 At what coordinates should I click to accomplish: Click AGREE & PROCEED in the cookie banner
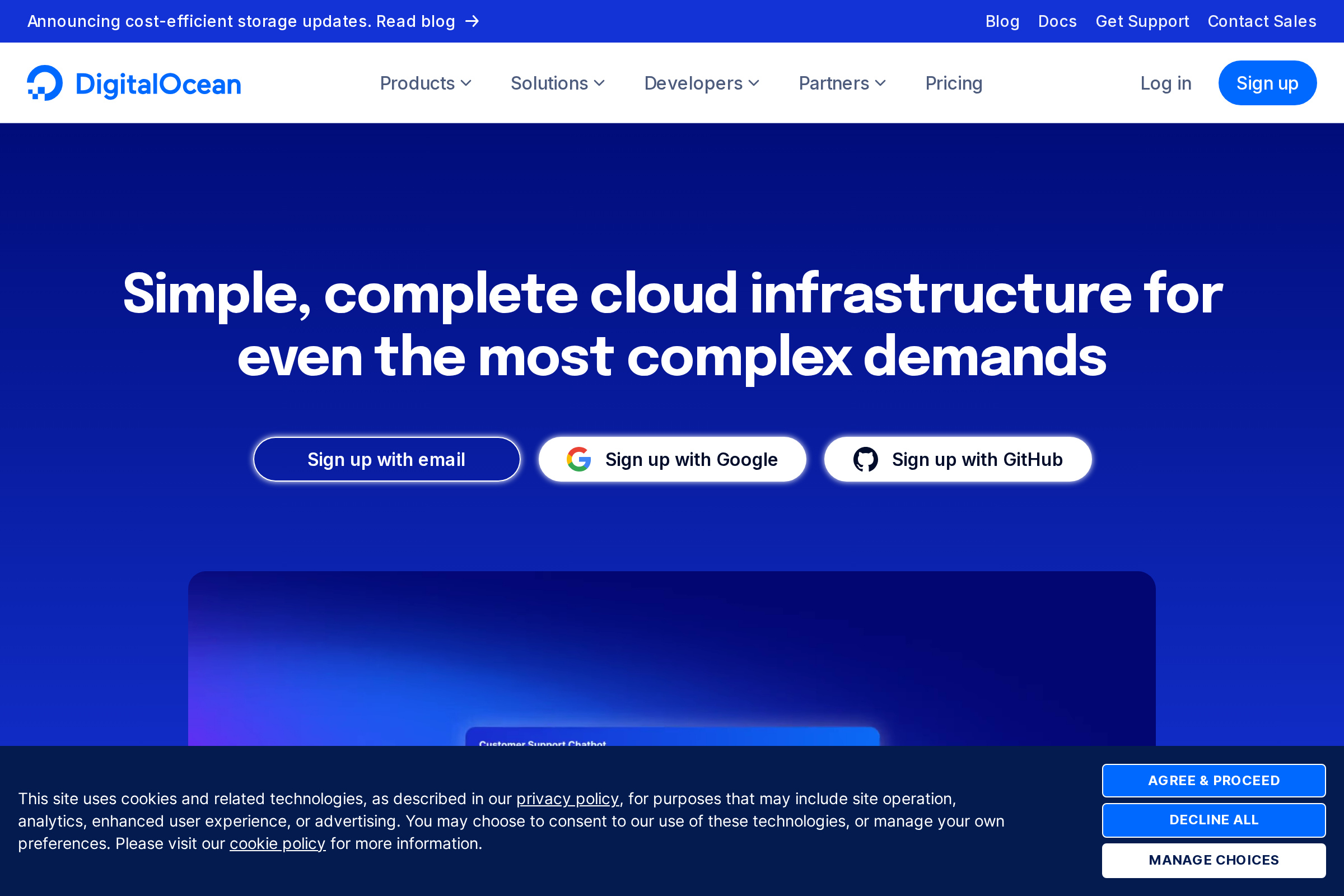pyautogui.click(x=1214, y=781)
